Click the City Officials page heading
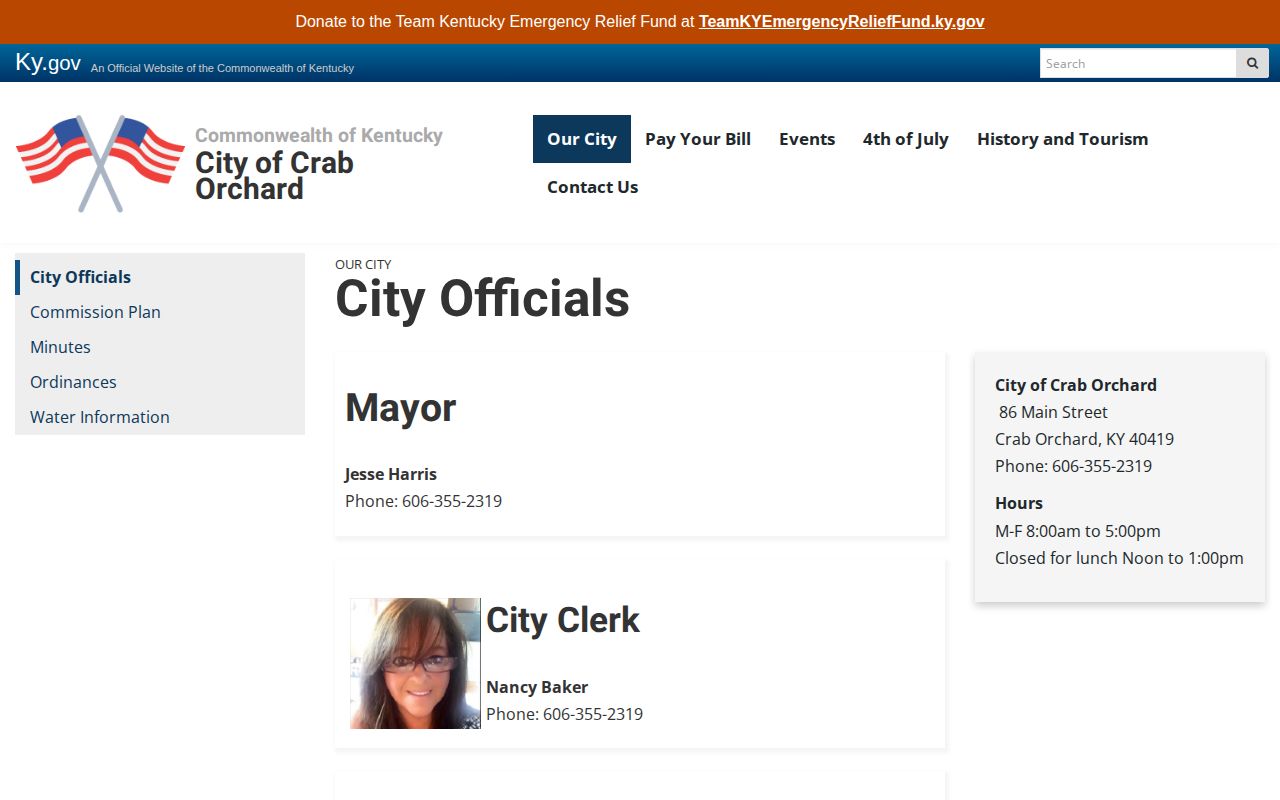1280x800 pixels. 482,299
